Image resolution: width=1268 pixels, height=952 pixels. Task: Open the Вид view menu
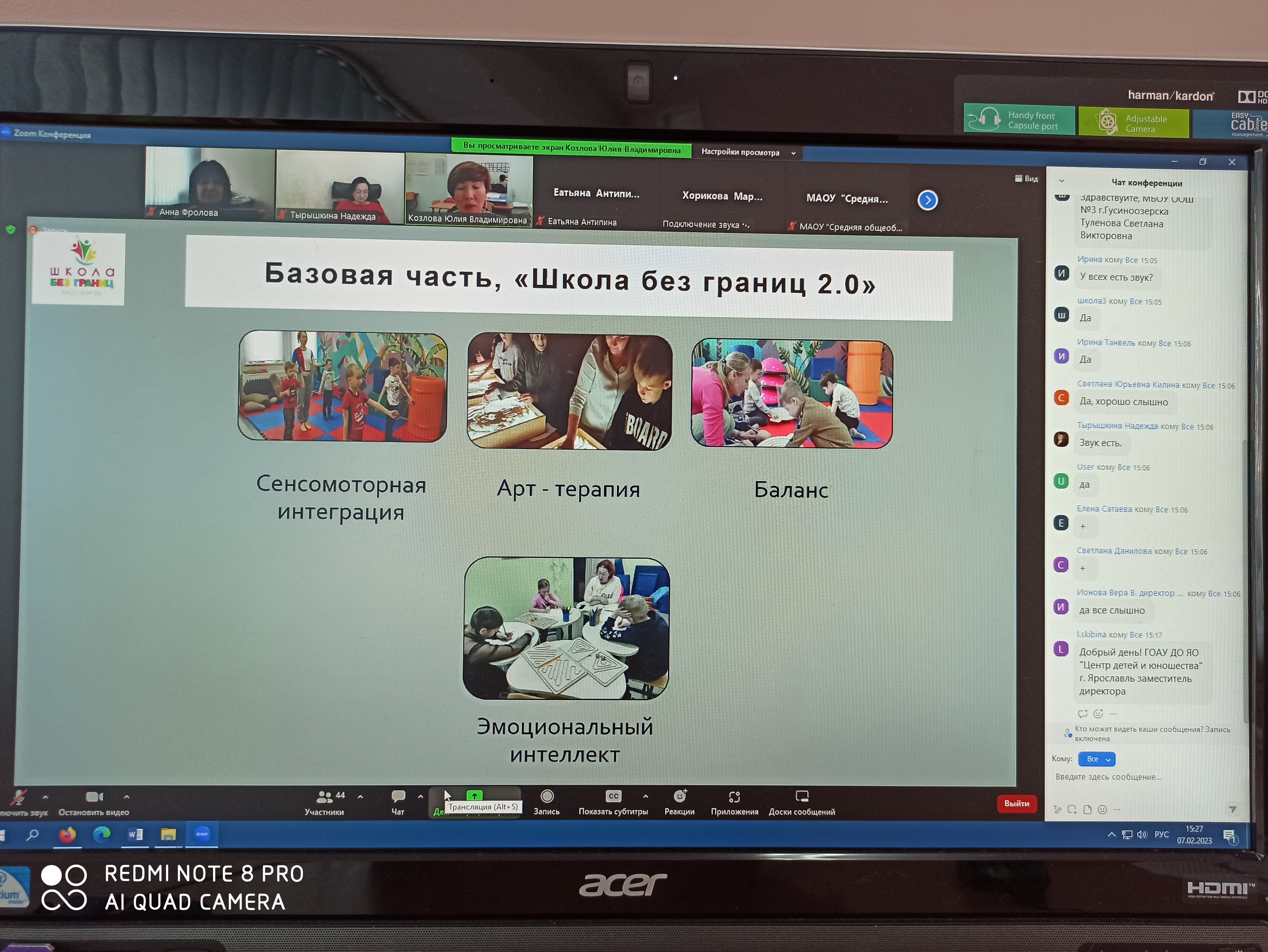1026,179
